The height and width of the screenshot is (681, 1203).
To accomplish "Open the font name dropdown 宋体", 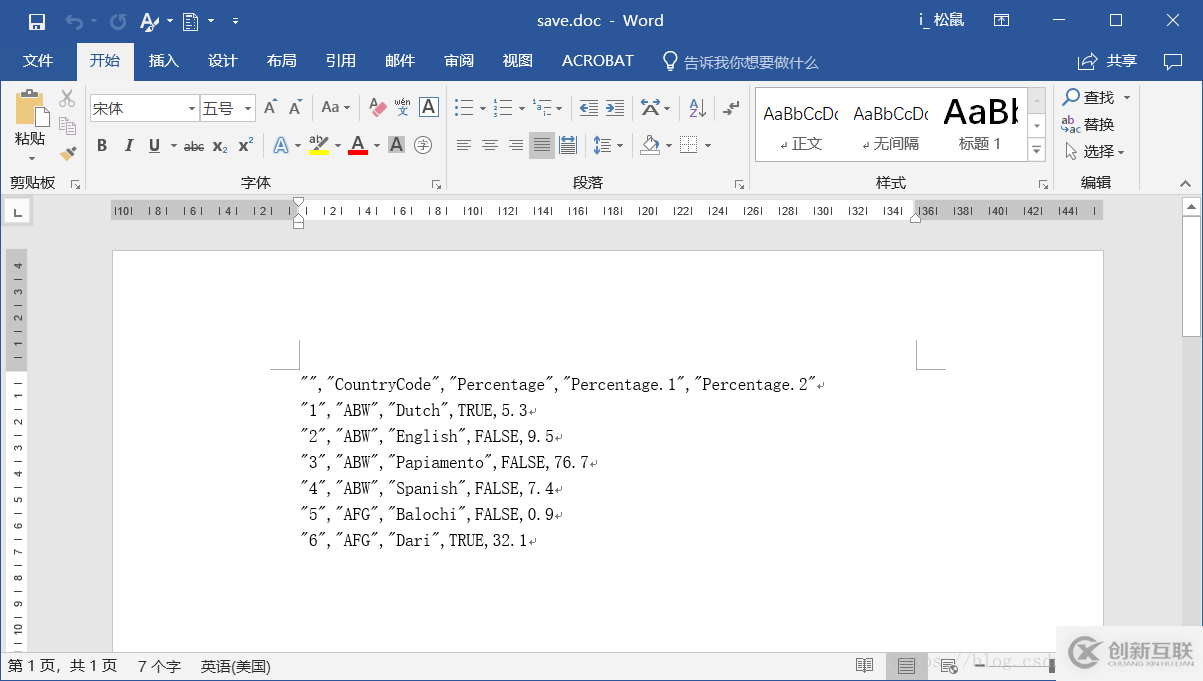I will (x=192, y=108).
